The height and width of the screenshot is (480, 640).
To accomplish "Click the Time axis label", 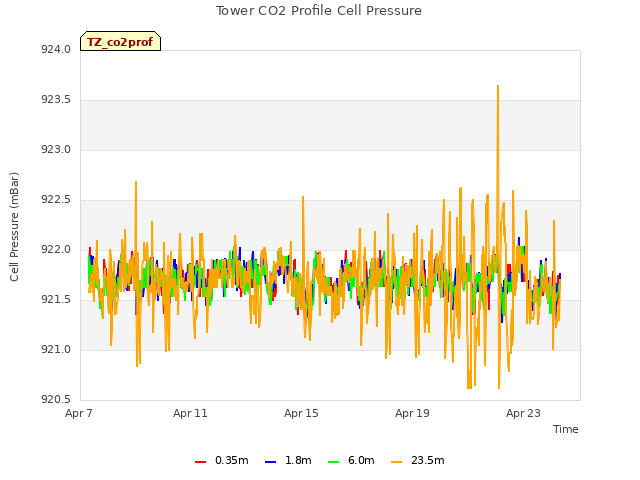I will (565, 429).
